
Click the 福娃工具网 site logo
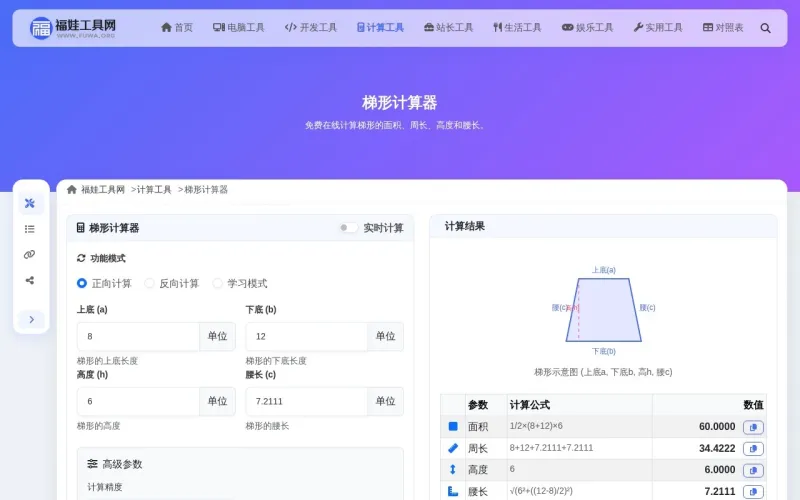[72, 28]
